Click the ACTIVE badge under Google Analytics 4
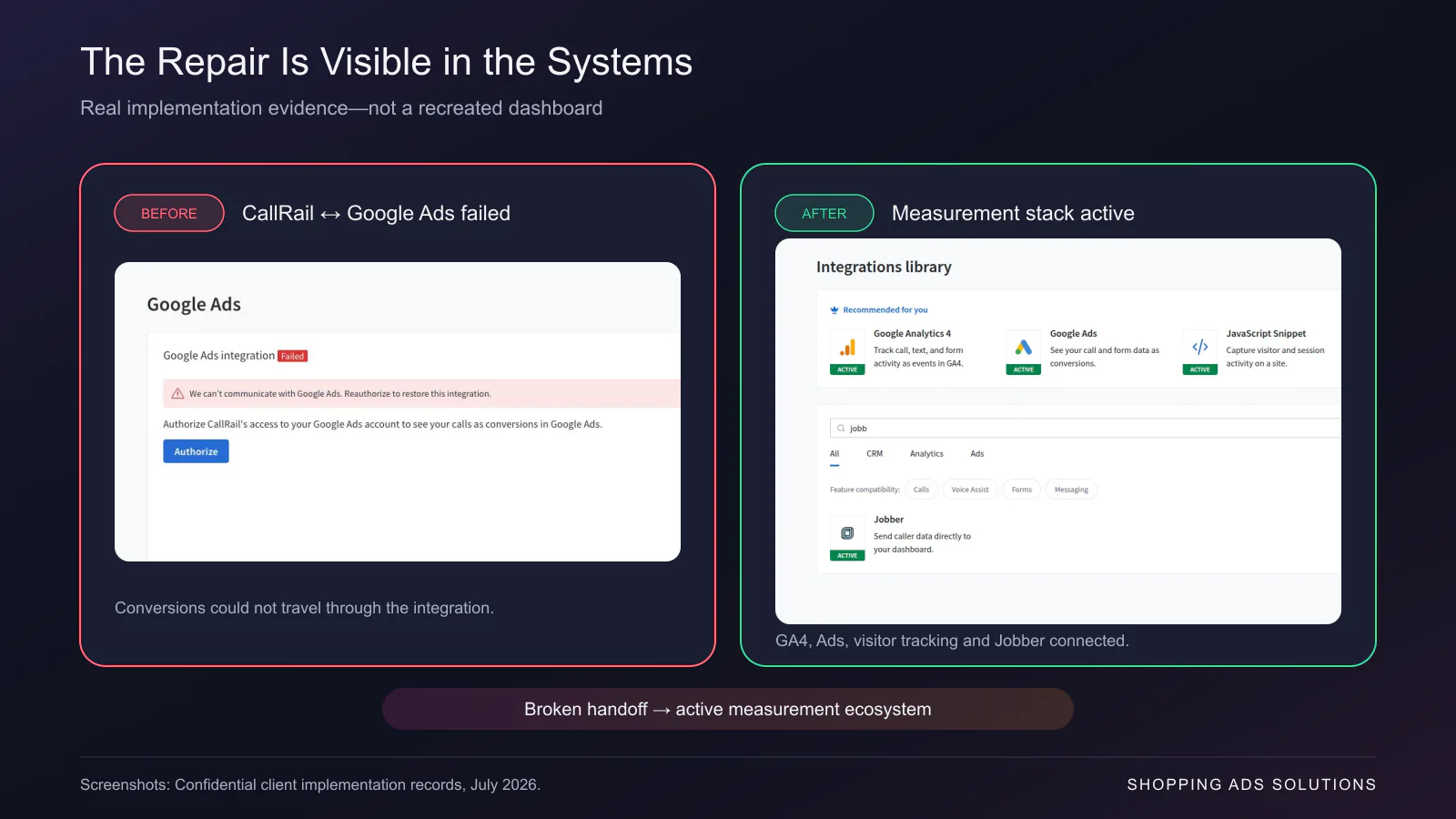The image size is (1456, 819). tap(847, 369)
